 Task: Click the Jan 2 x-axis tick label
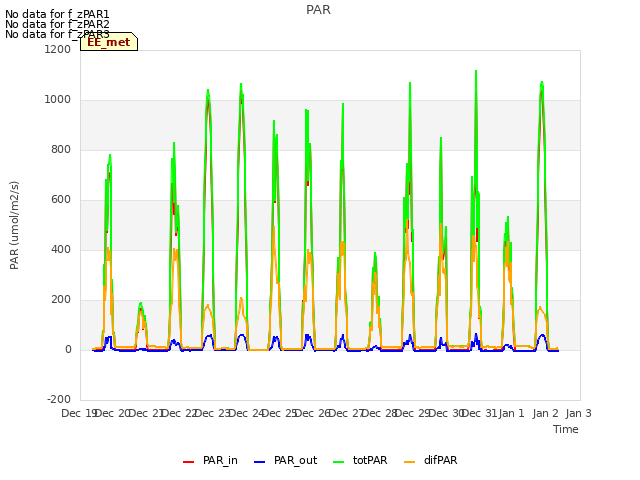coord(545,413)
